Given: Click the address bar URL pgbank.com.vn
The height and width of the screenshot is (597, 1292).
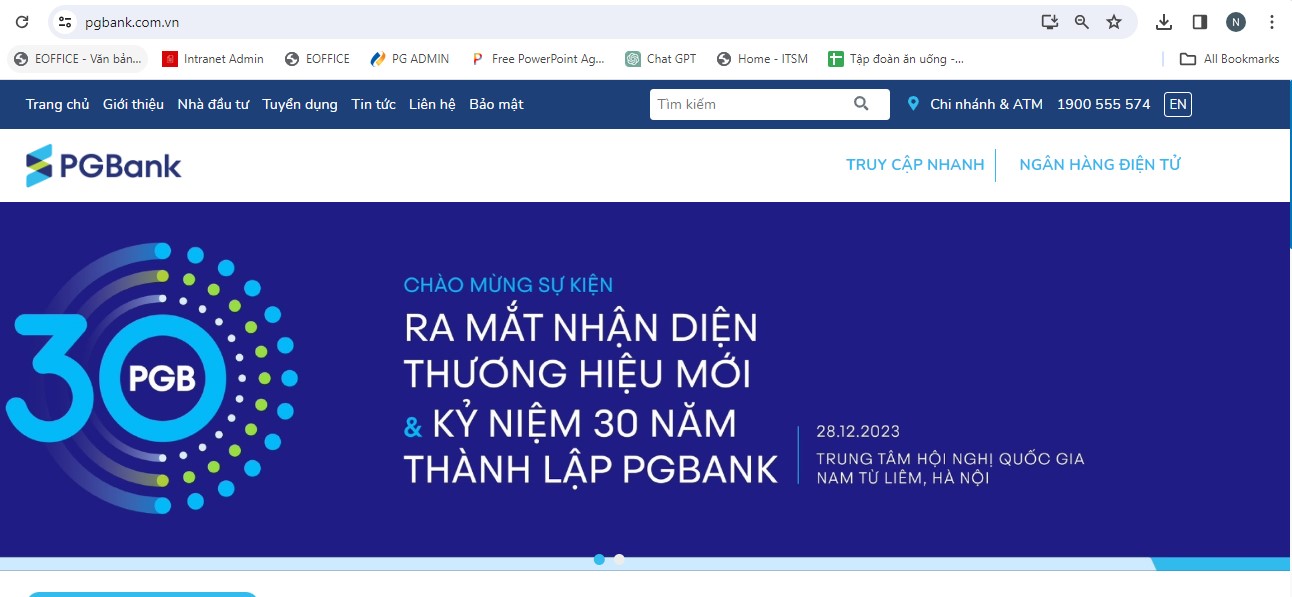Looking at the screenshot, I should point(132,21).
